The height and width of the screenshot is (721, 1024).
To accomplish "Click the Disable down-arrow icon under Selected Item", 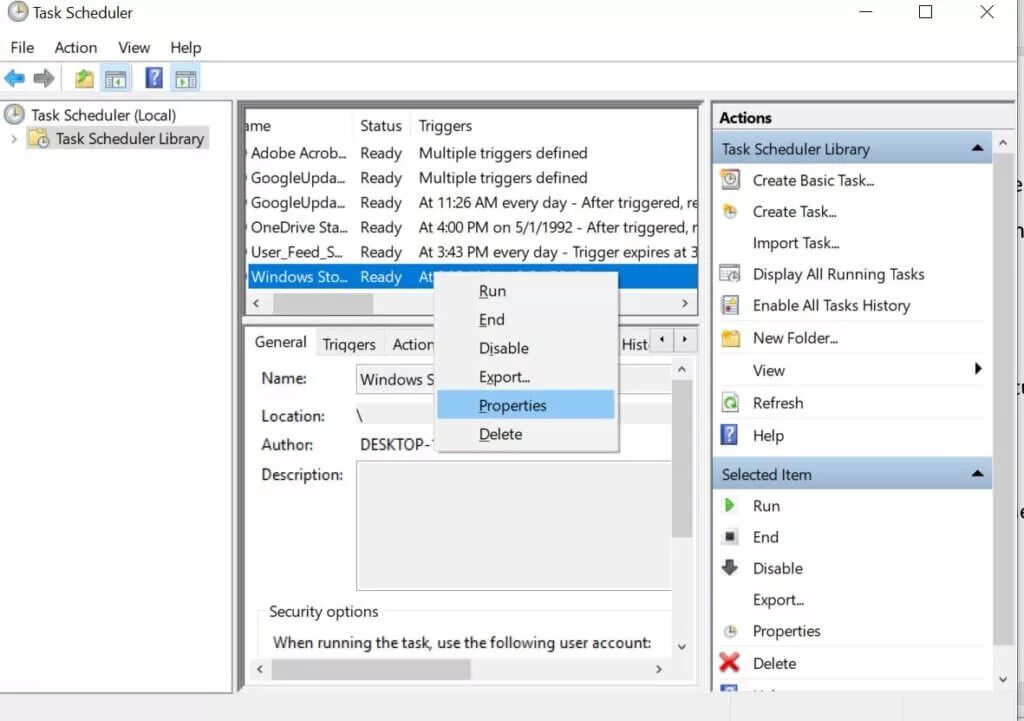I will pyautogui.click(x=729, y=567).
